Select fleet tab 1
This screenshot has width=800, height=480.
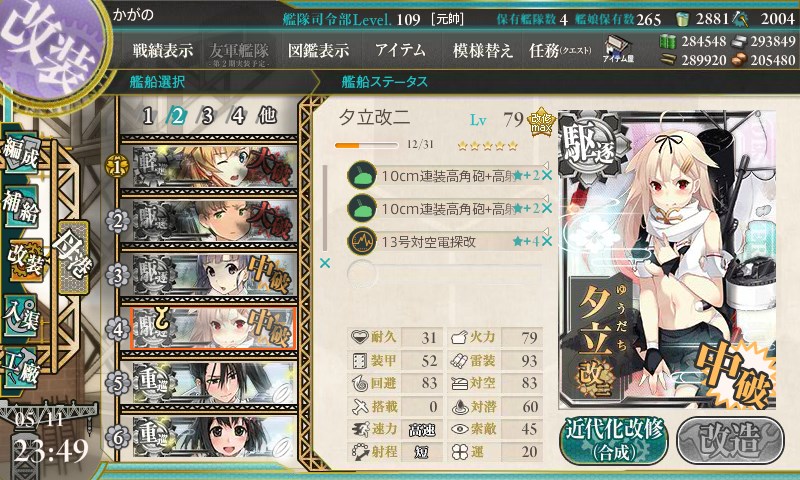tap(148, 116)
